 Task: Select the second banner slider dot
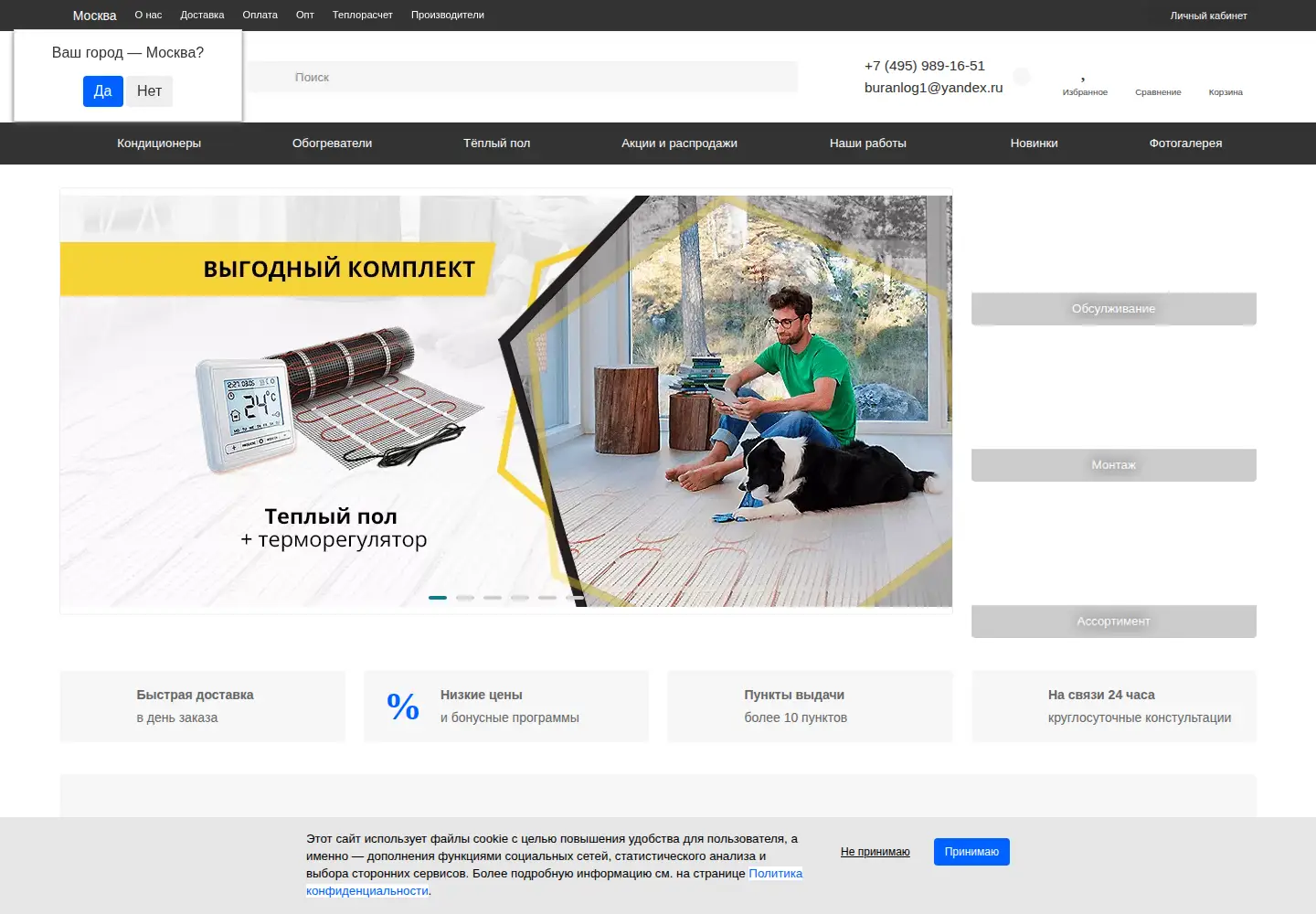(465, 598)
